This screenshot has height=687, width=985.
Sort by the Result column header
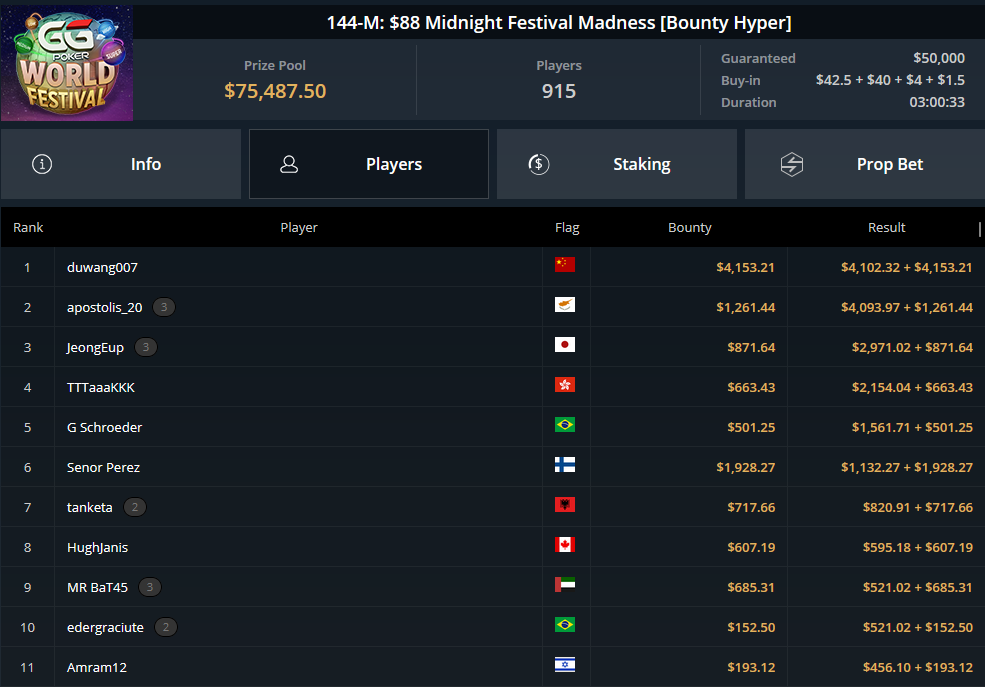pos(886,228)
